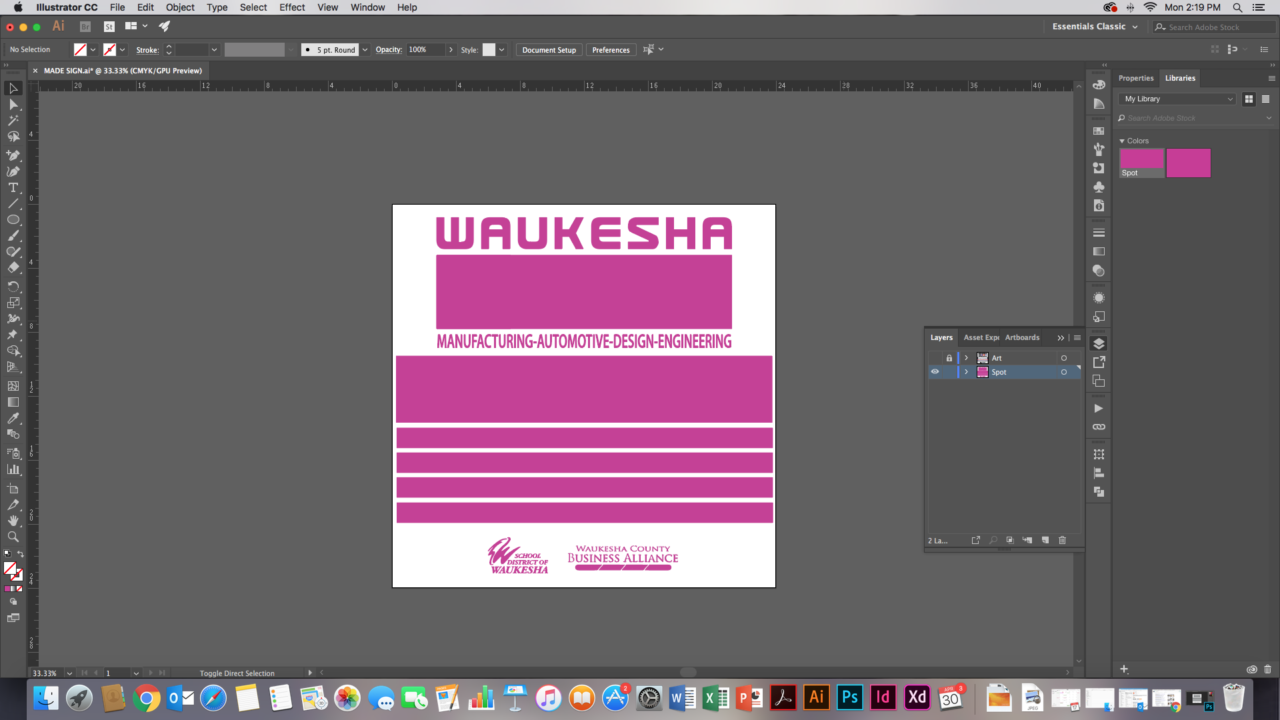Screen dimensions: 1280x720
Task: Switch to the Asset Export tab
Action: click(x=981, y=337)
